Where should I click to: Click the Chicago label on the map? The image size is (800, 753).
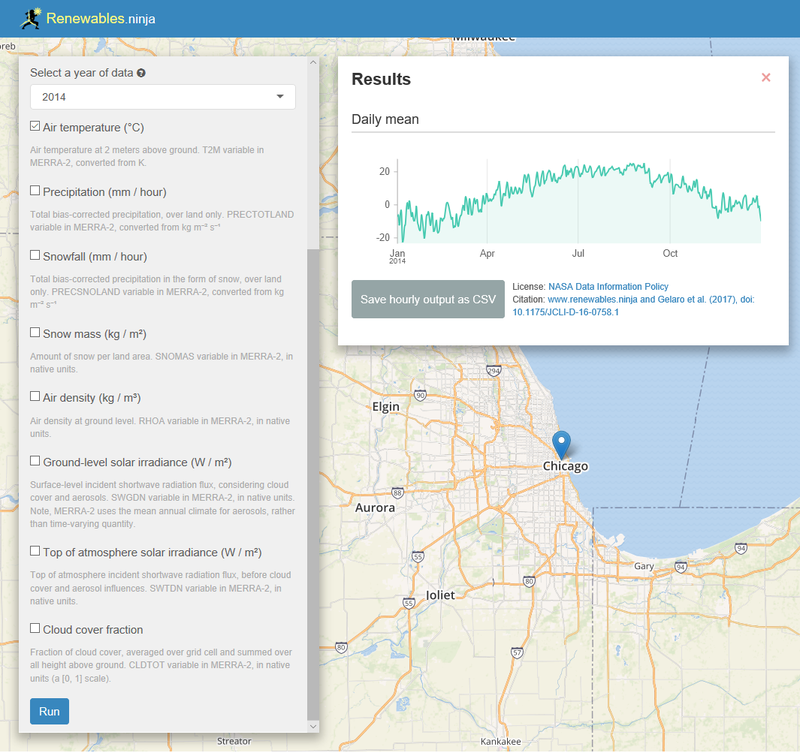[565, 466]
